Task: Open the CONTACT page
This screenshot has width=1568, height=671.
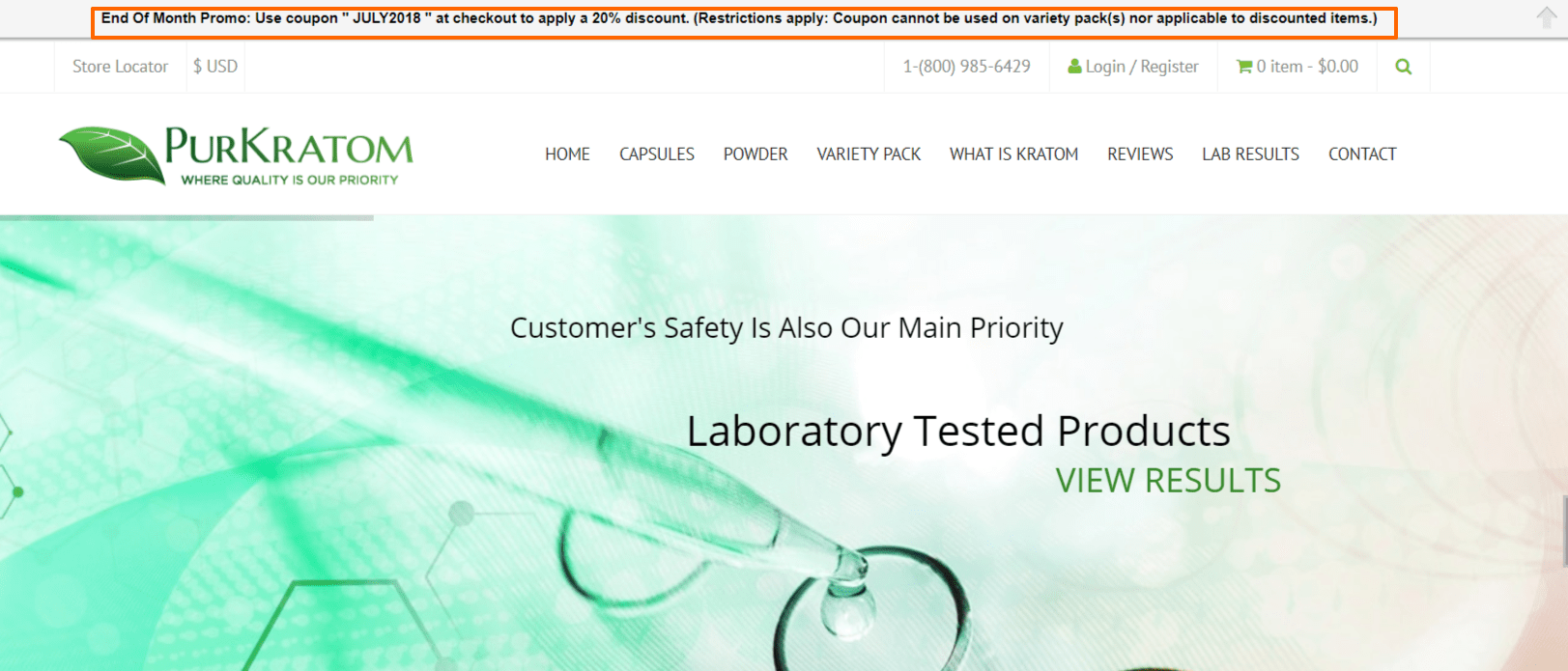Action: pyautogui.click(x=1362, y=154)
